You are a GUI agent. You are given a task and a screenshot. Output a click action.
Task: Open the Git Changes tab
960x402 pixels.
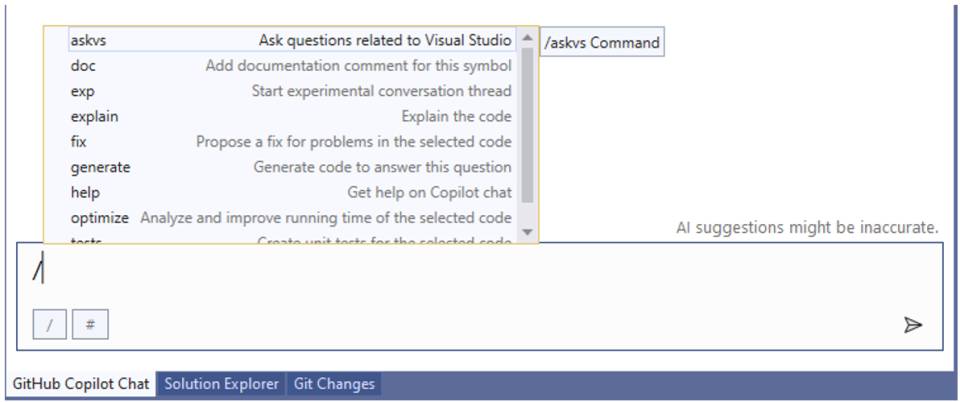pyautogui.click(x=334, y=384)
